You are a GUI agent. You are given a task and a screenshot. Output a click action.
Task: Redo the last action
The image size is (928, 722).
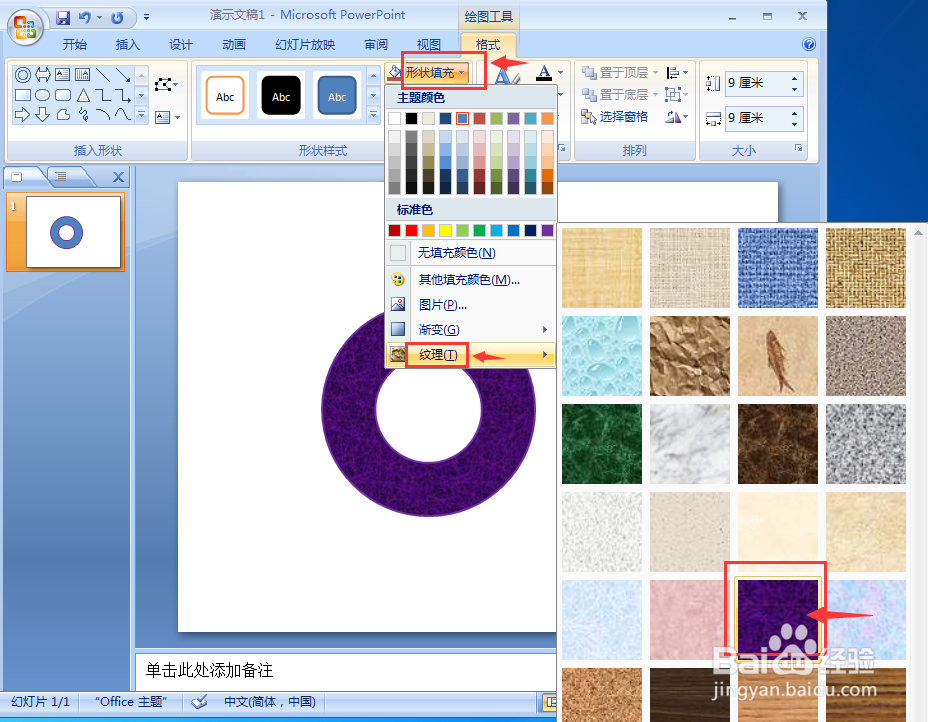117,18
